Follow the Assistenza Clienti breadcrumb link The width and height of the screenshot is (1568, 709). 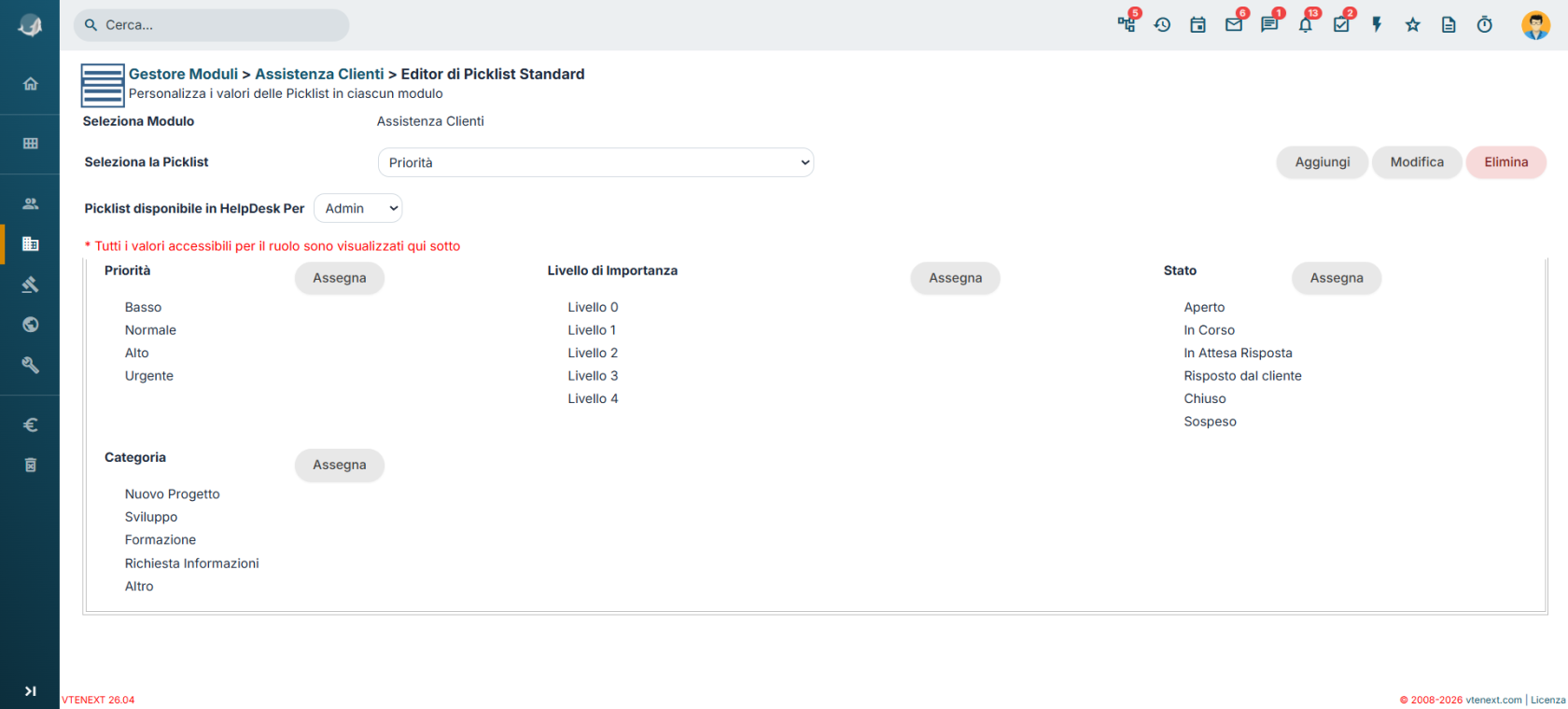pyautogui.click(x=319, y=74)
